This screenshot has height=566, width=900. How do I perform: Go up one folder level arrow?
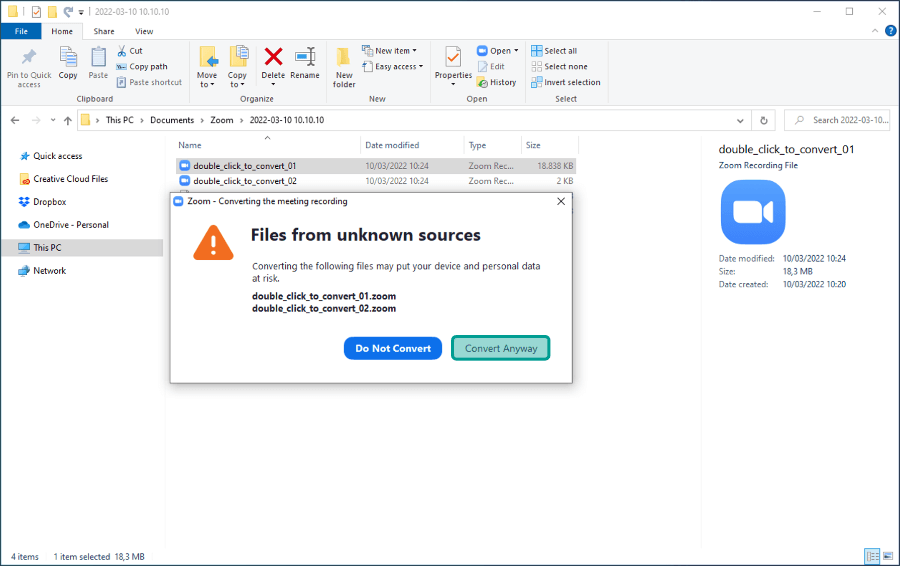(68, 120)
